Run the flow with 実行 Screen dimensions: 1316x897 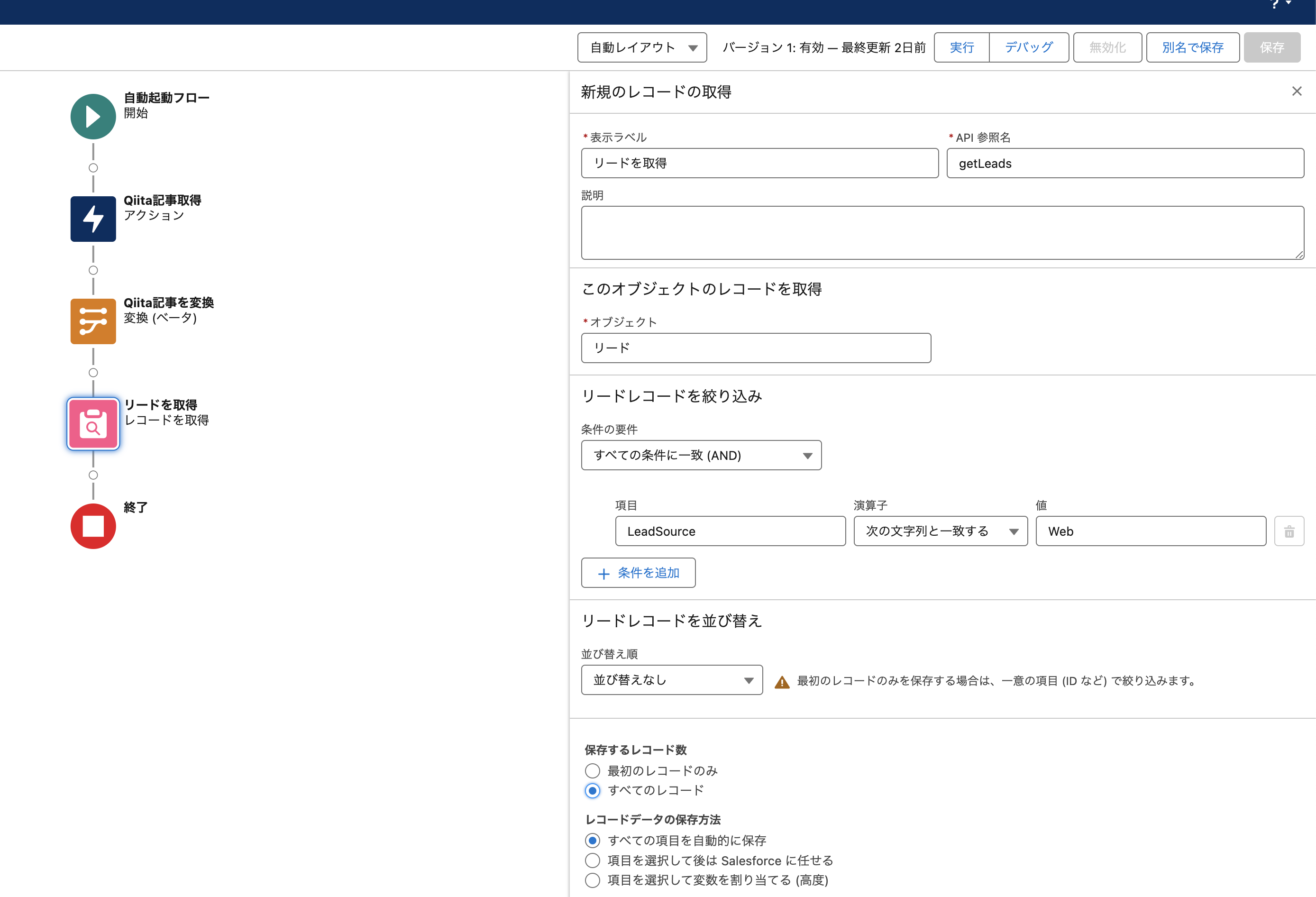coord(961,47)
